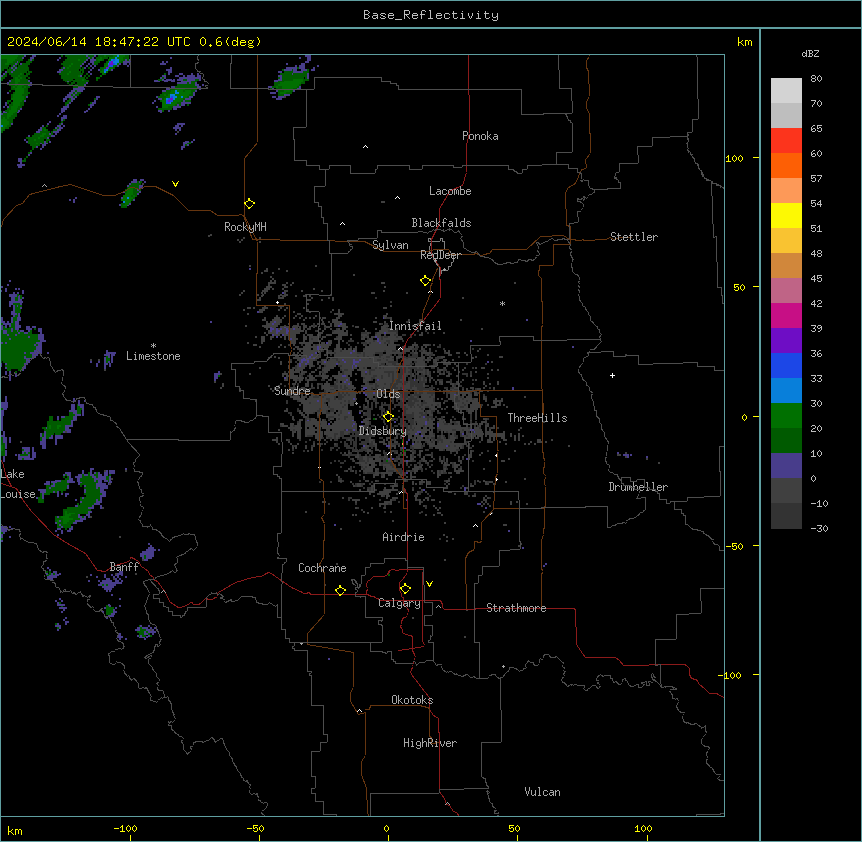Click the yellow V marker northwest of RockyMH
Screen dimensions: 862x842
click(175, 184)
